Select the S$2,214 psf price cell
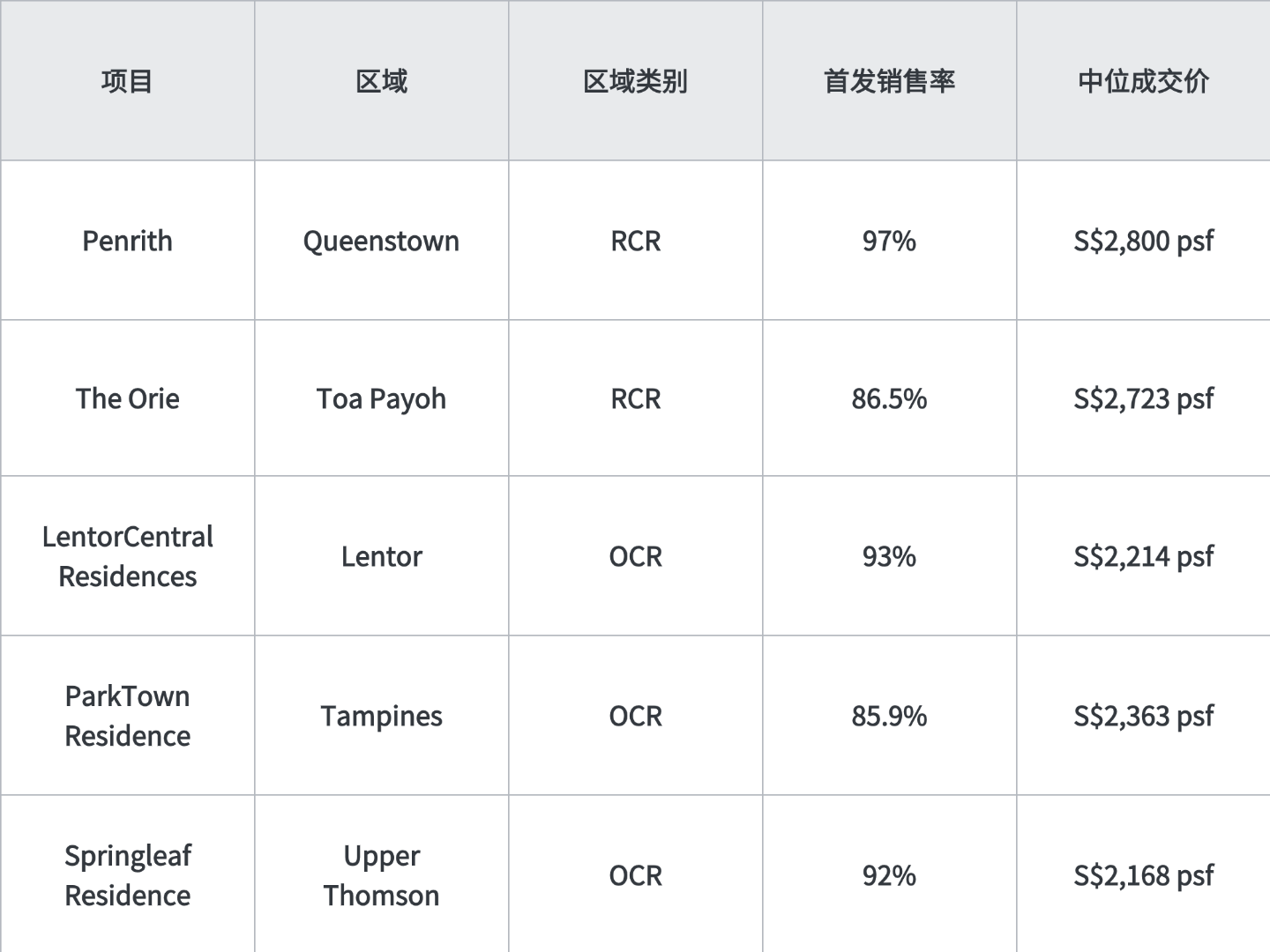This screenshot has height=952, width=1270. (x=1144, y=556)
